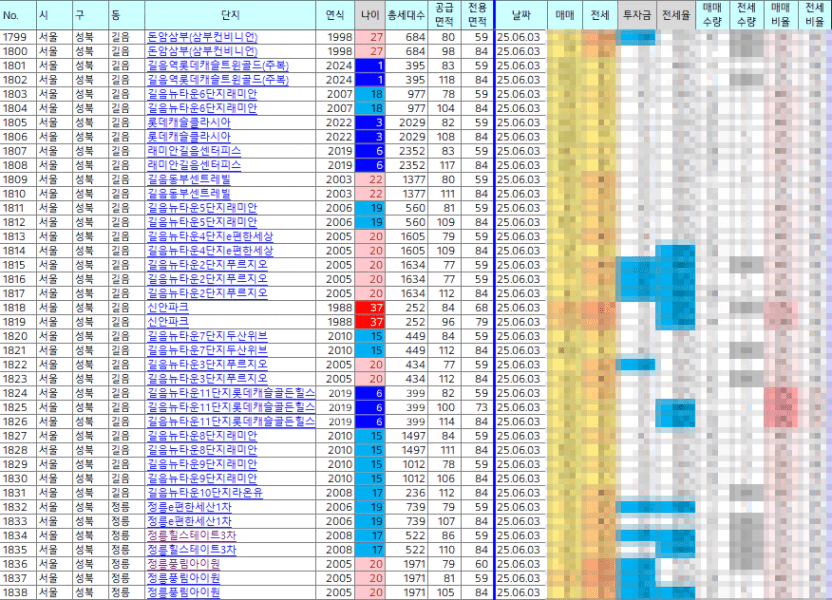Screen dimensions: 832x600
Task: Open 길음뉴타운5단지래미안 link in row 1812
Action: point(202,222)
